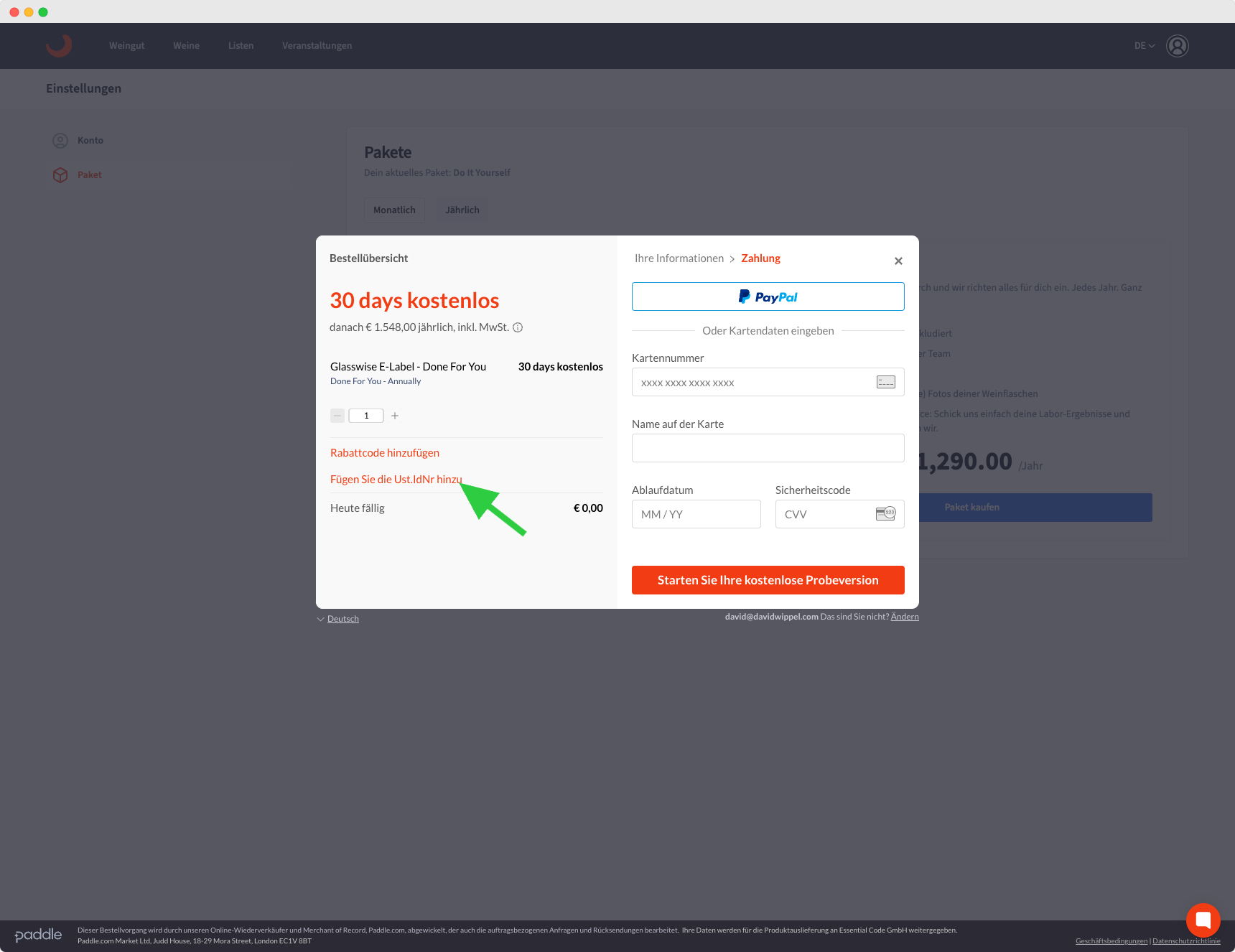
Task: Click the info icon next to inkl. MwSt.
Action: click(x=518, y=327)
